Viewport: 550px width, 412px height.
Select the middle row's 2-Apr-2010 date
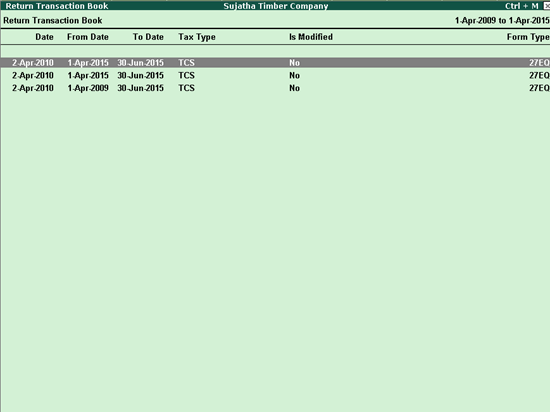[33, 75]
